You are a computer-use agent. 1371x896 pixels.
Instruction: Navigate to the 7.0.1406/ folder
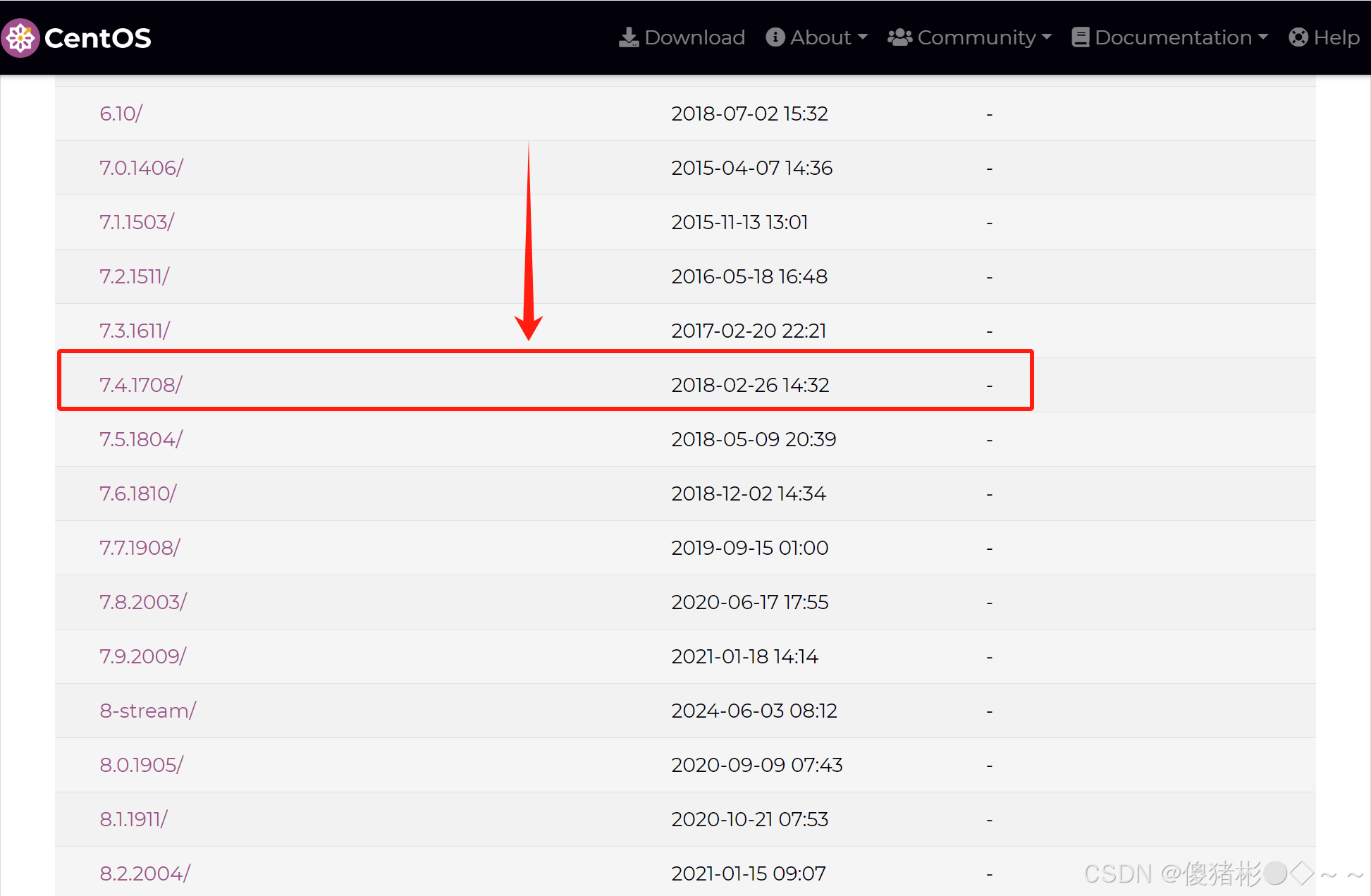coord(141,168)
